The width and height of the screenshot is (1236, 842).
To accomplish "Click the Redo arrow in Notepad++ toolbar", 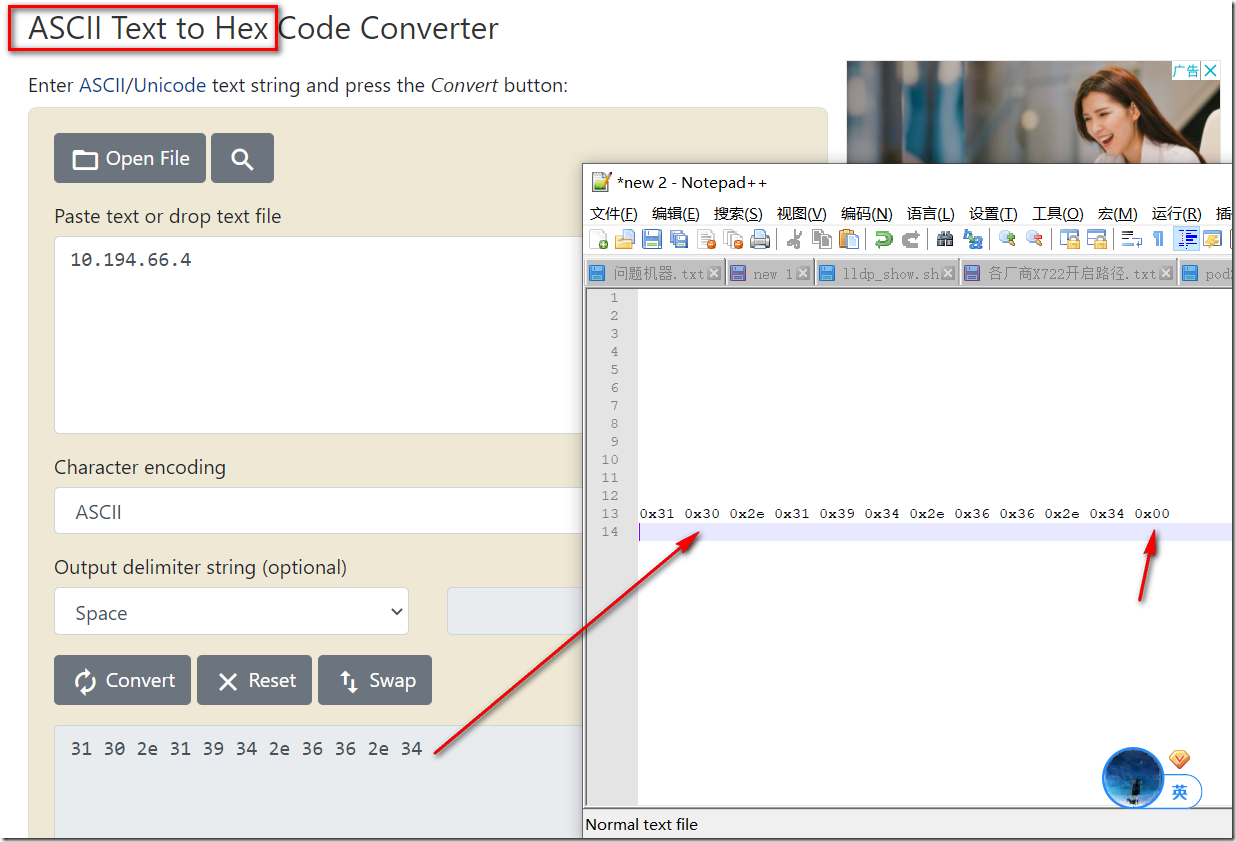I will click(x=911, y=239).
